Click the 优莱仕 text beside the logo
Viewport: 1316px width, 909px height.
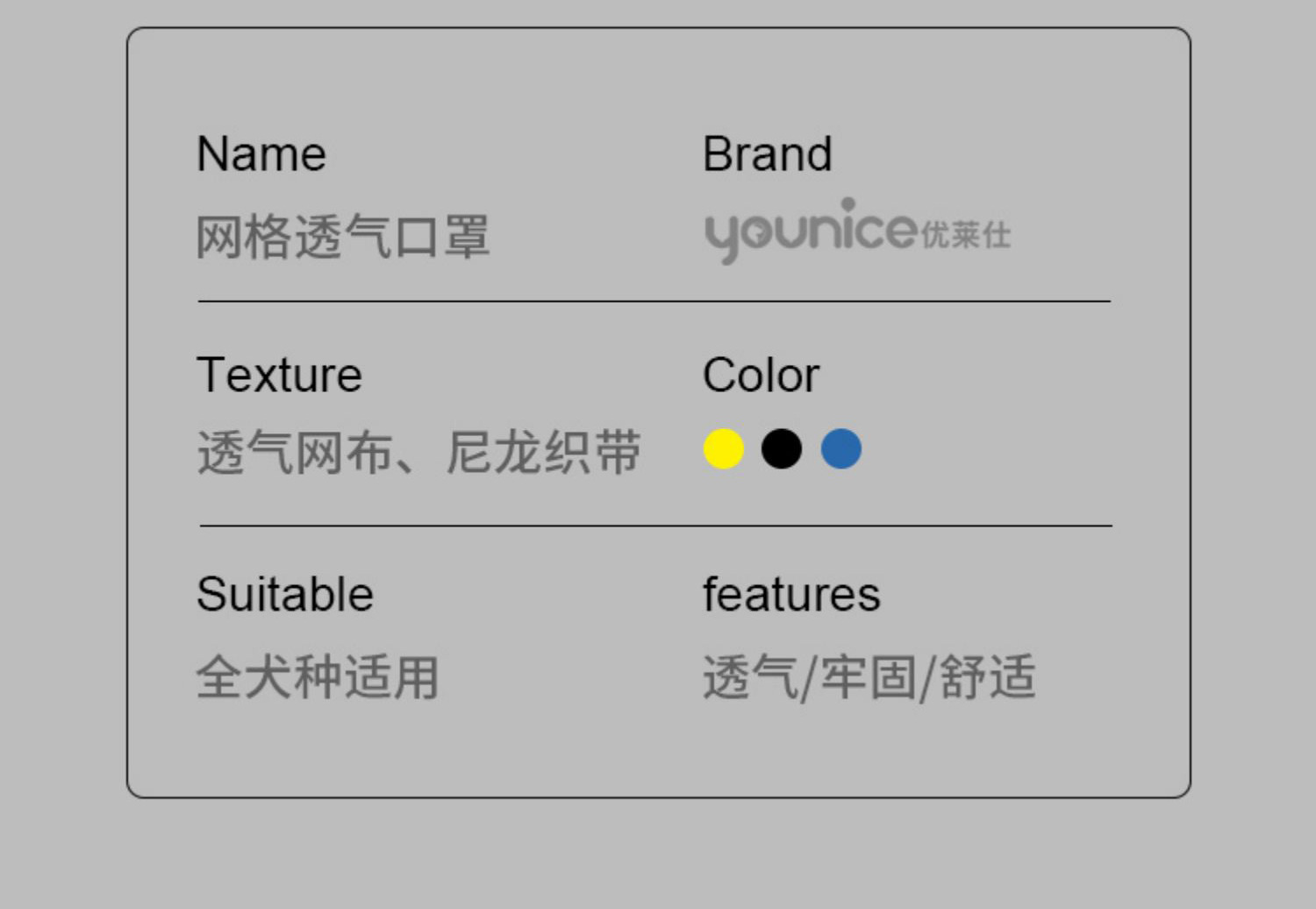(966, 235)
